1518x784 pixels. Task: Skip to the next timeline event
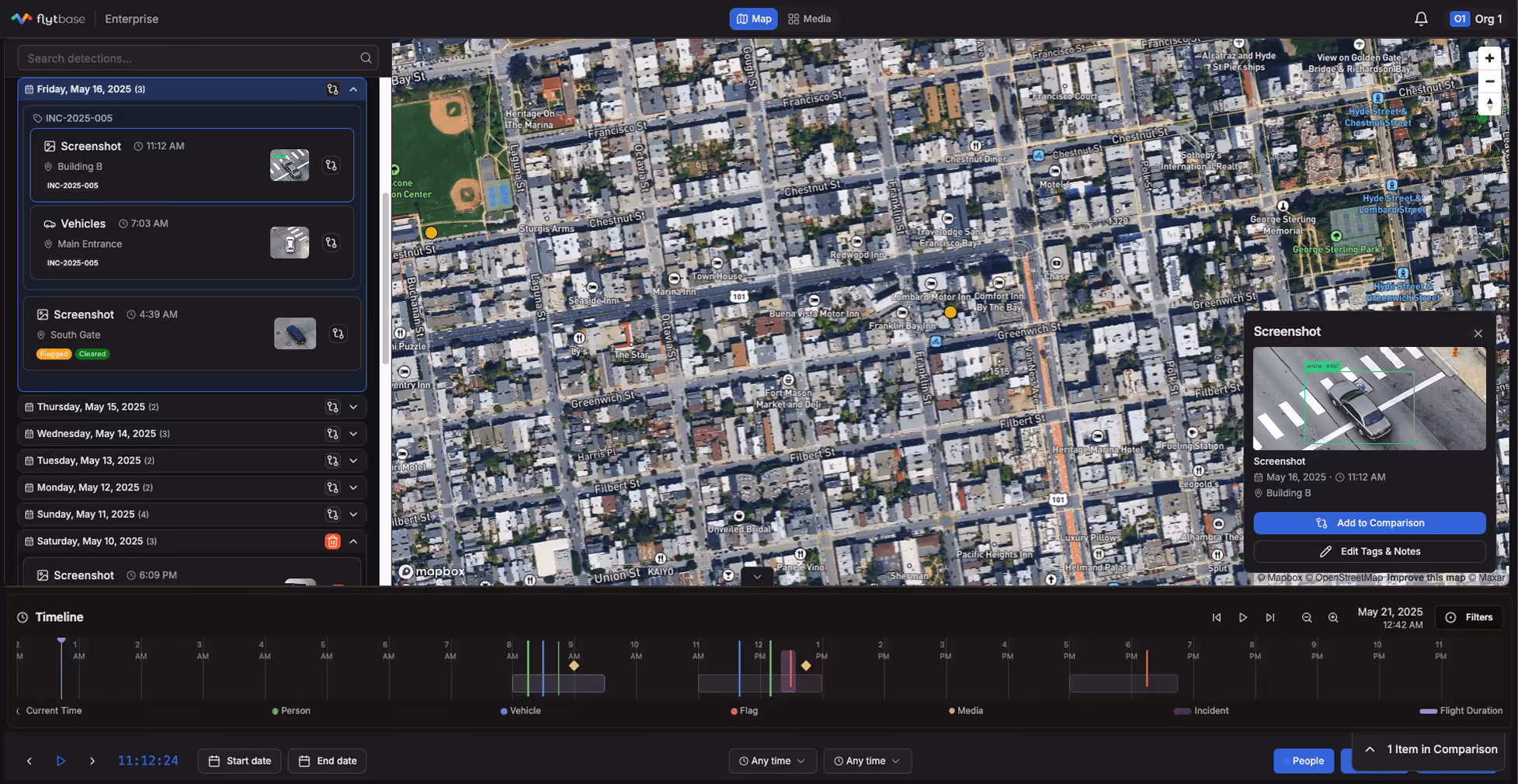[1270, 618]
